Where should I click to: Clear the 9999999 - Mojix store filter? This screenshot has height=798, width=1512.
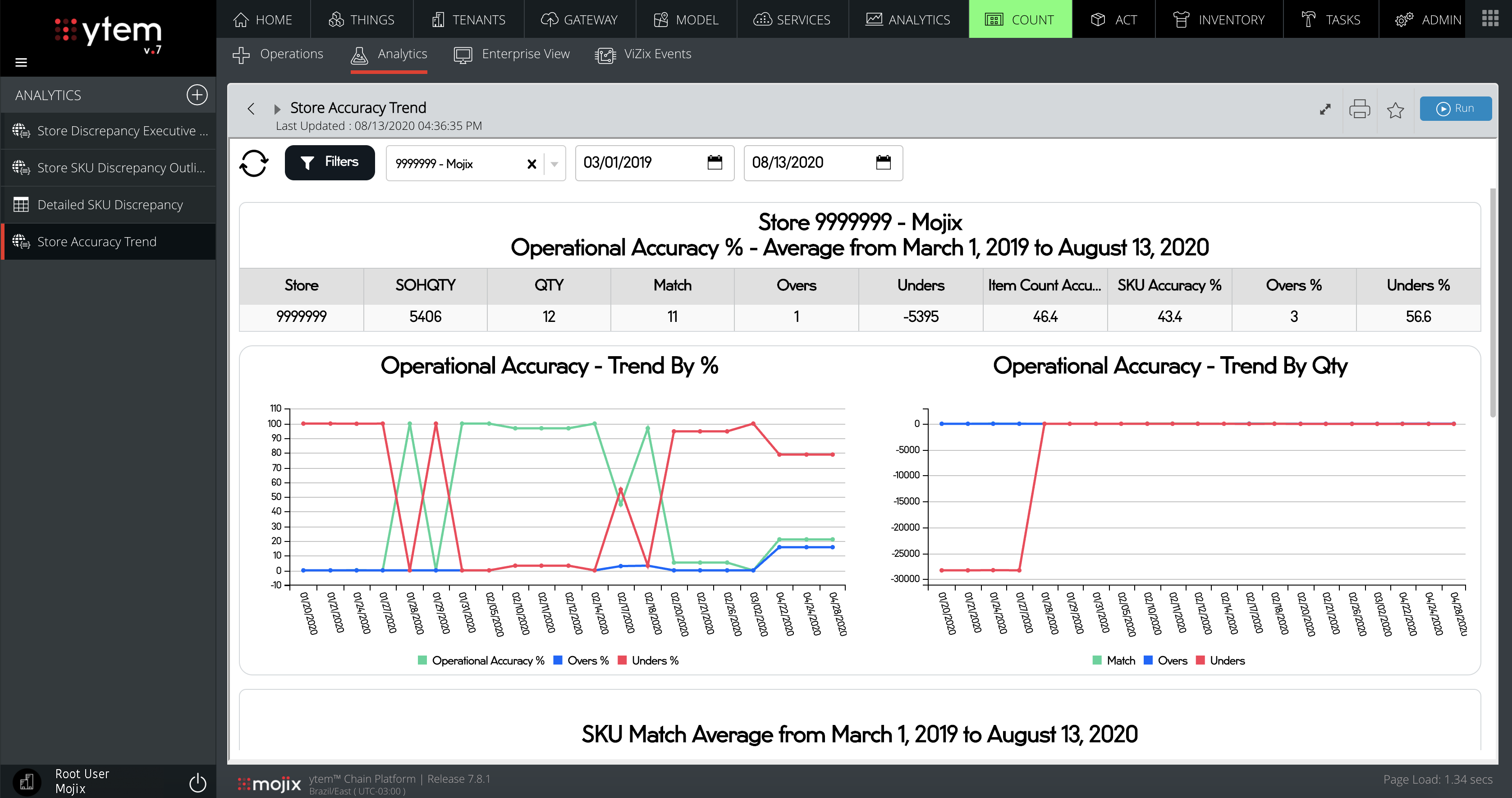point(532,164)
